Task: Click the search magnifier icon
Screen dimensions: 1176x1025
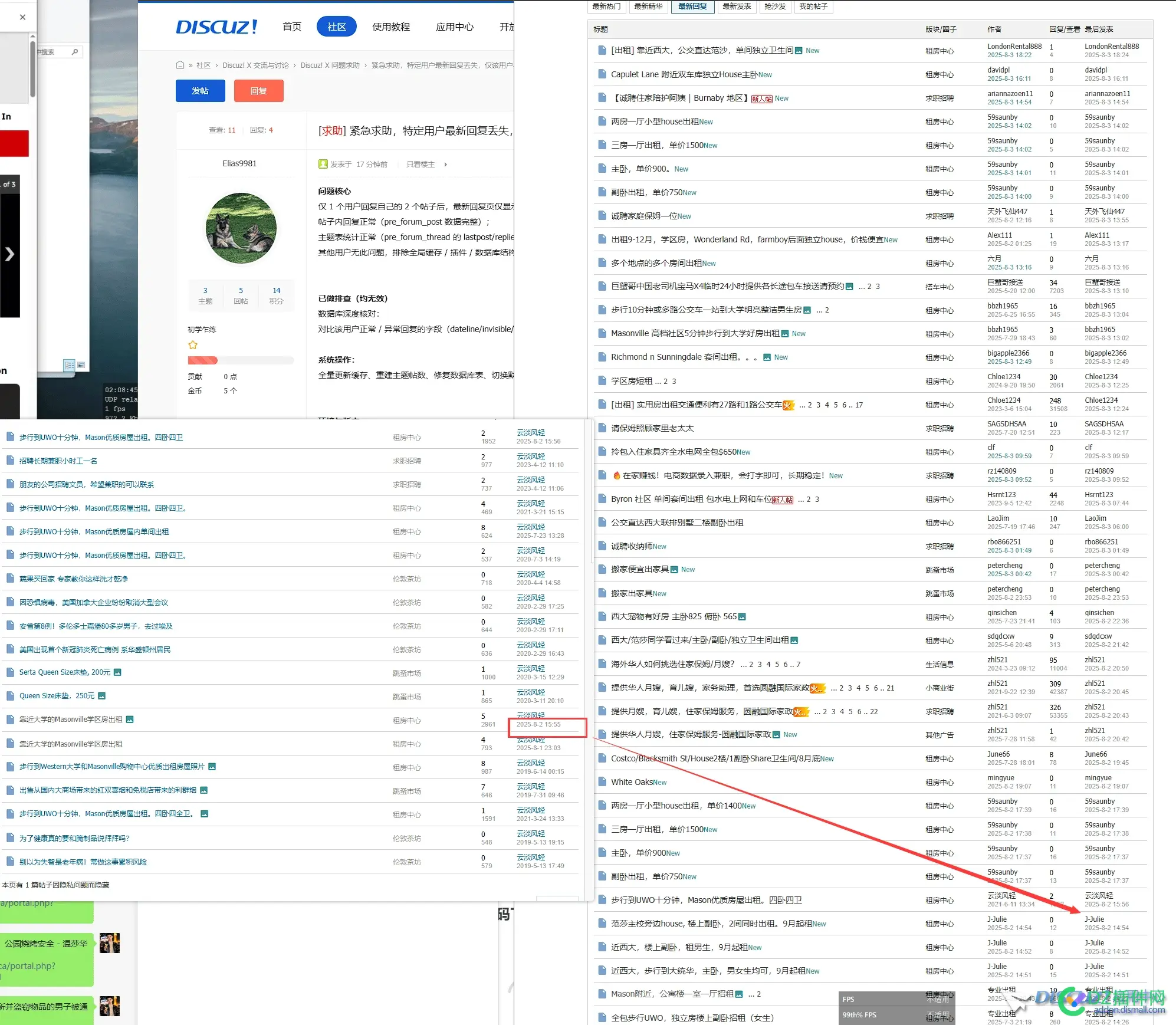Action: tap(75, 52)
